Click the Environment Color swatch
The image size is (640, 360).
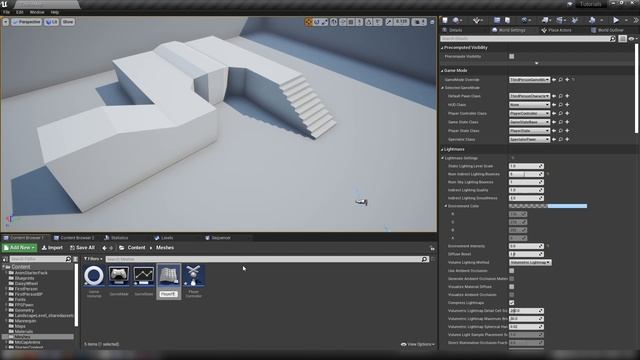pos(548,206)
